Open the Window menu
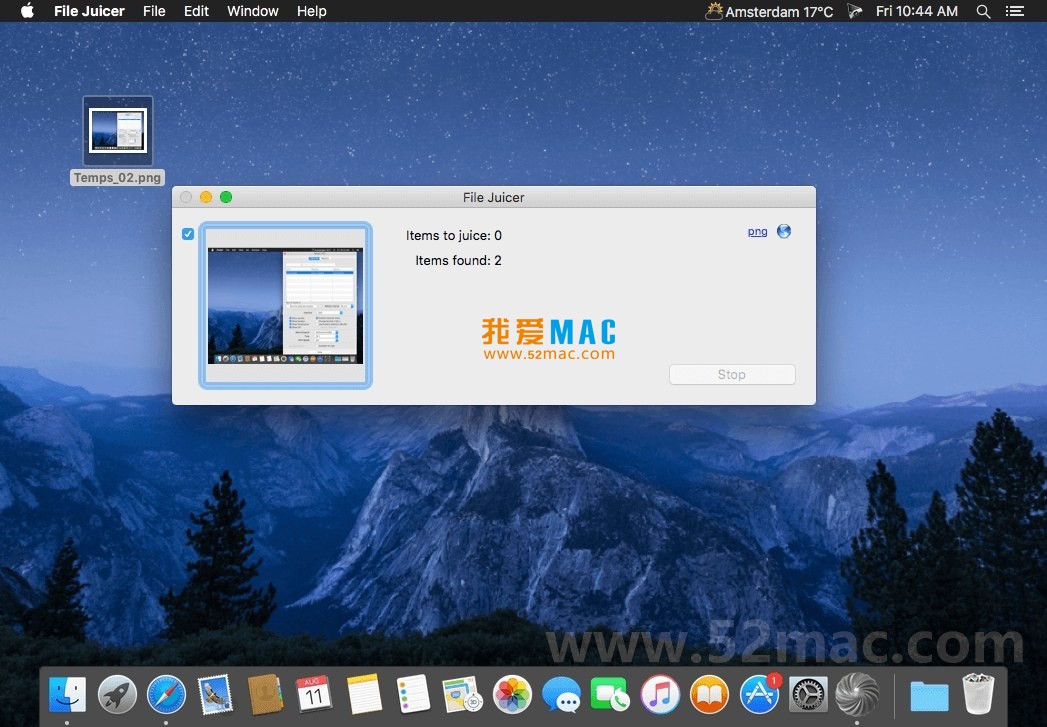Screen dimensions: 1047x727 (x=252, y=11)
